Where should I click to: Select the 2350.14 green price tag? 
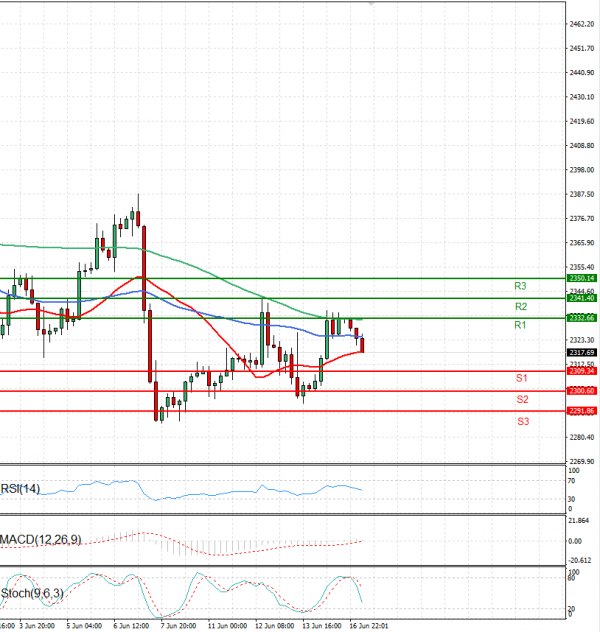[581, 278]
